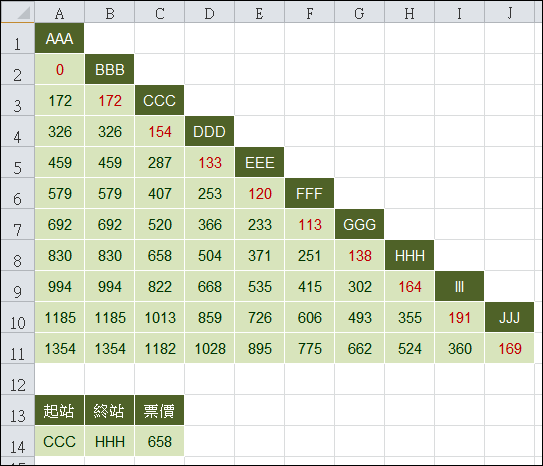Click the red 169 cell
This screenshot has height=466, width=543.
(509, 348)
